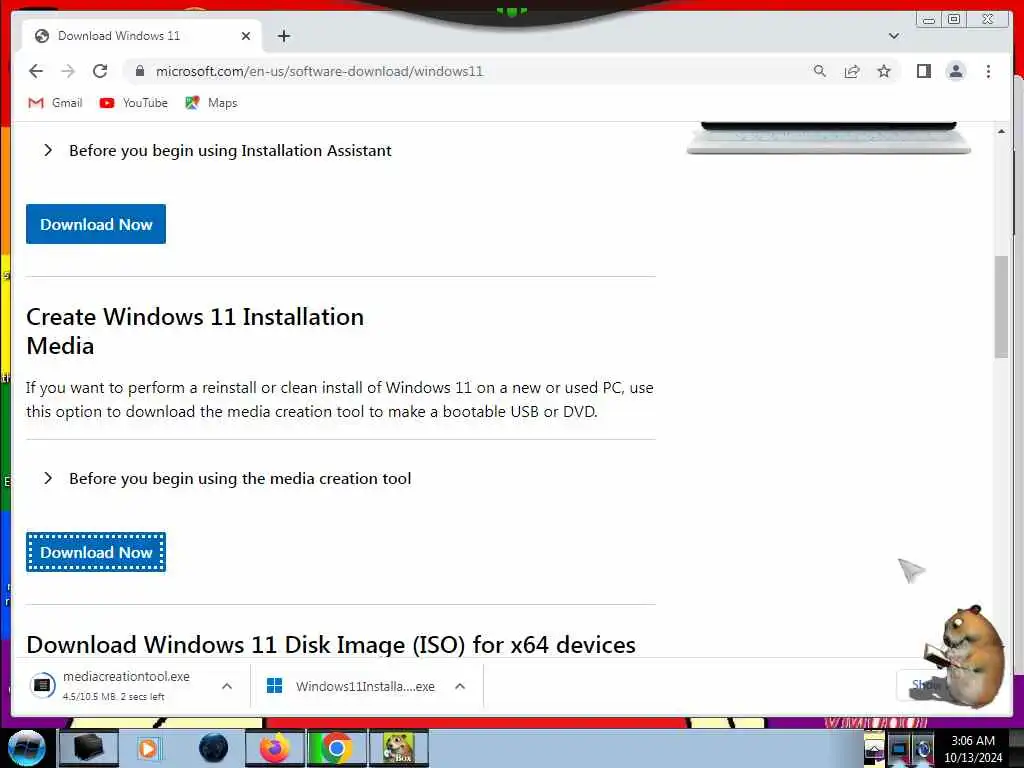Image resolution: width=1024 pixels, height=768 pixels.
Task: Launch Windows Media Player from taskbar
Action: [x=148, y=748]
